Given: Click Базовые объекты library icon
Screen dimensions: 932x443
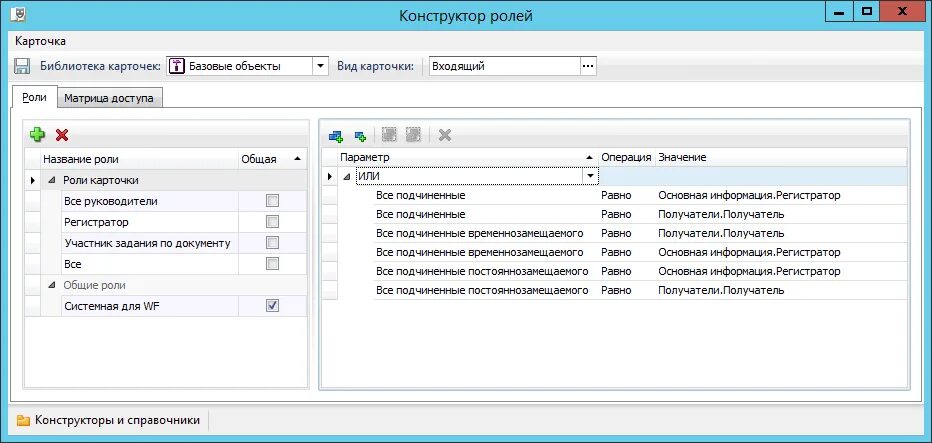Looking at the screenshot, I should pos(177,66).
